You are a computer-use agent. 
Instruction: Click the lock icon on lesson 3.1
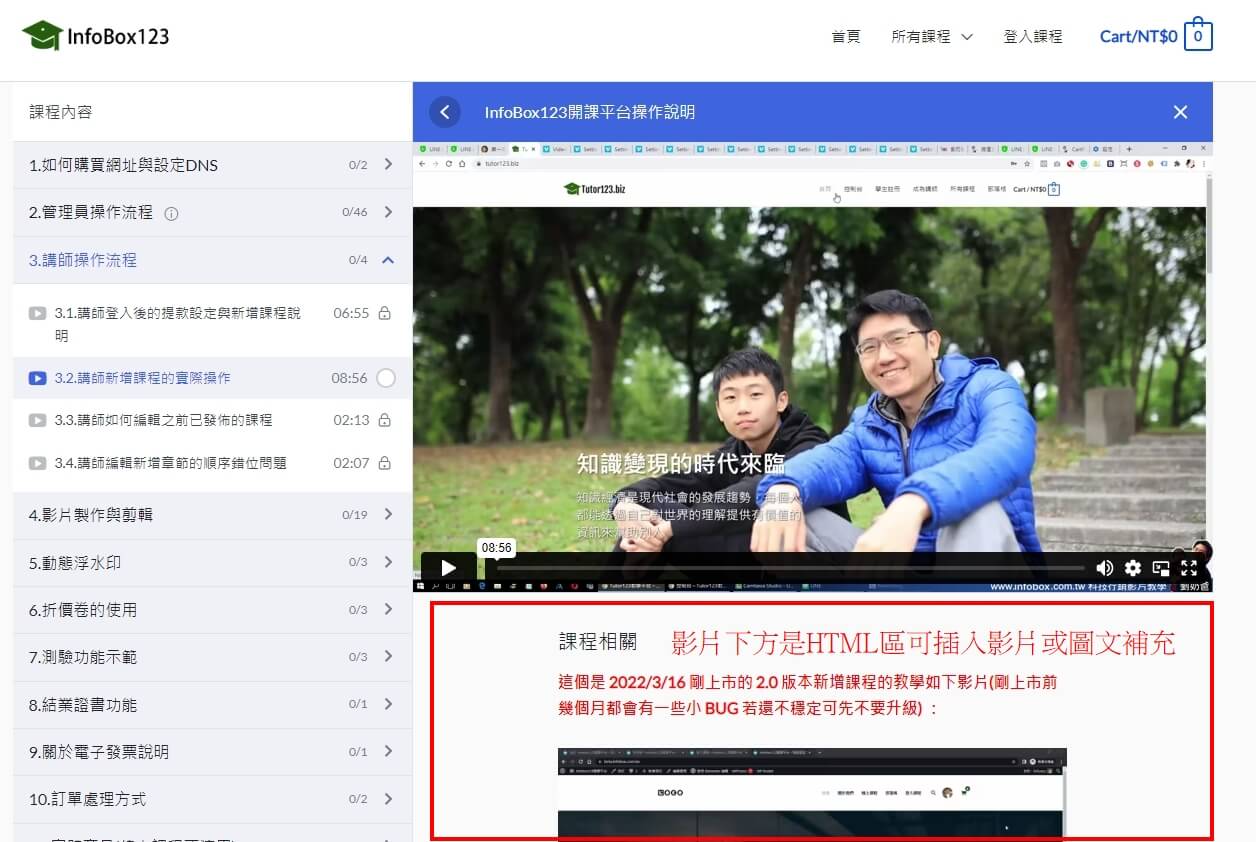[385, 313]
